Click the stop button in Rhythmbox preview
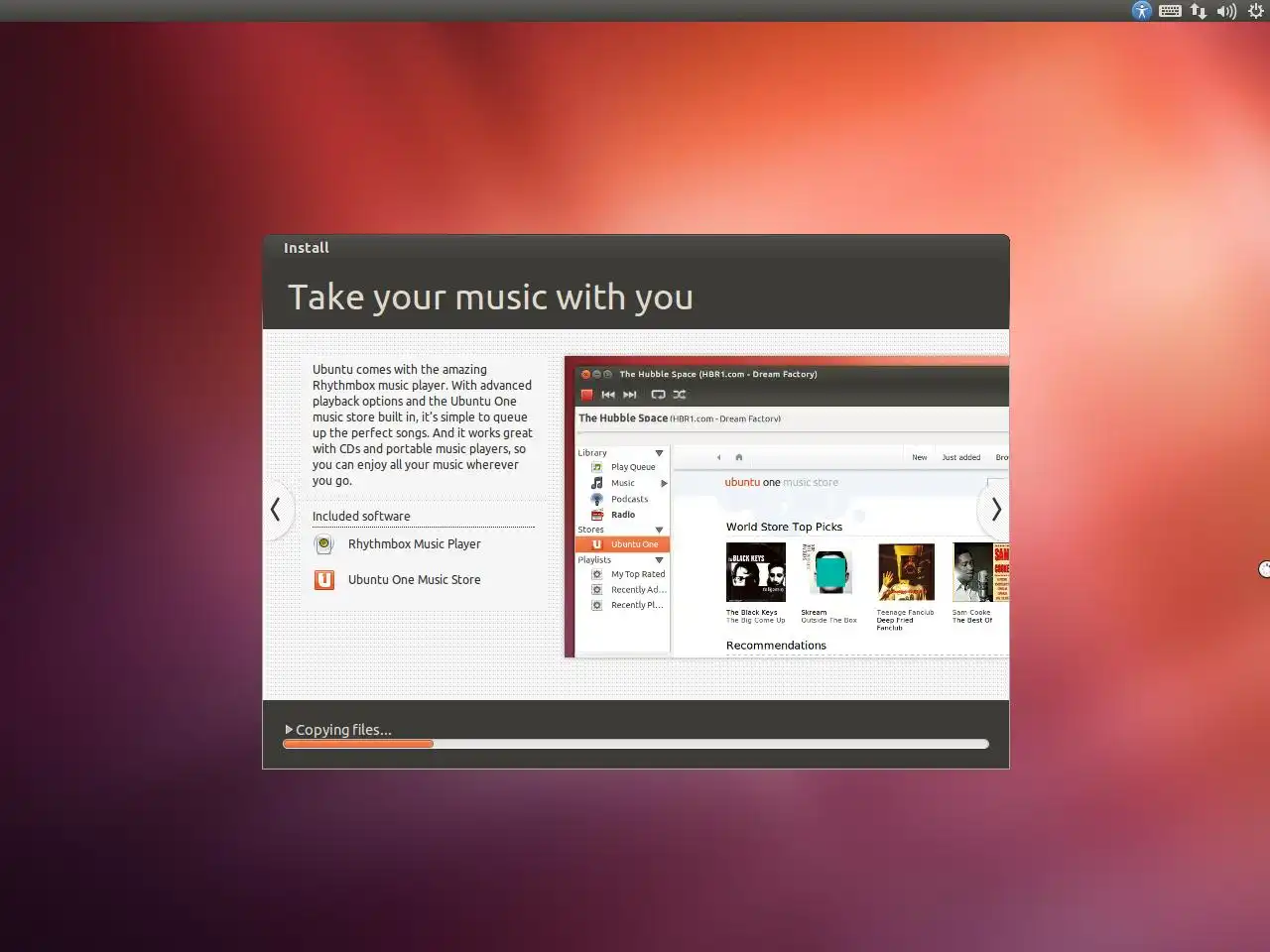1270x952 pixels. click(586, 395)
